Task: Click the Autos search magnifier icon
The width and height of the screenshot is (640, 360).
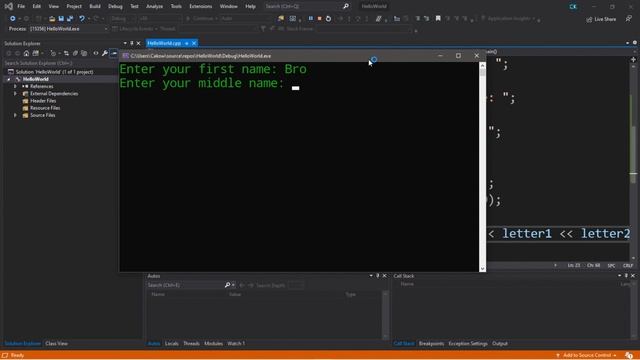Action: (227, 285)
